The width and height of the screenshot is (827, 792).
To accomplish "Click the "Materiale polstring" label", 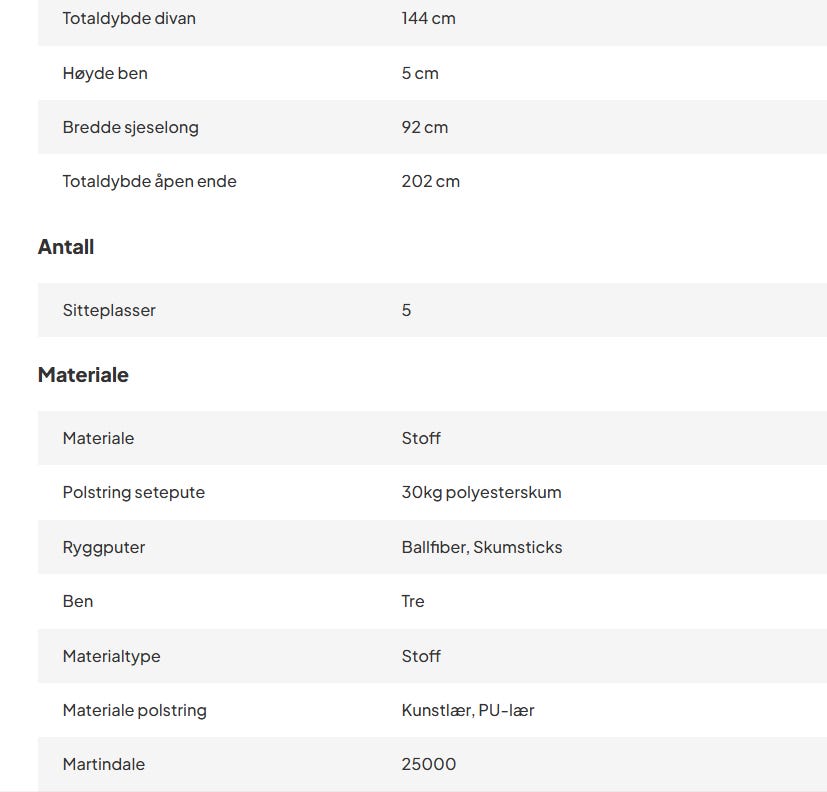I will tap(134, 710).
